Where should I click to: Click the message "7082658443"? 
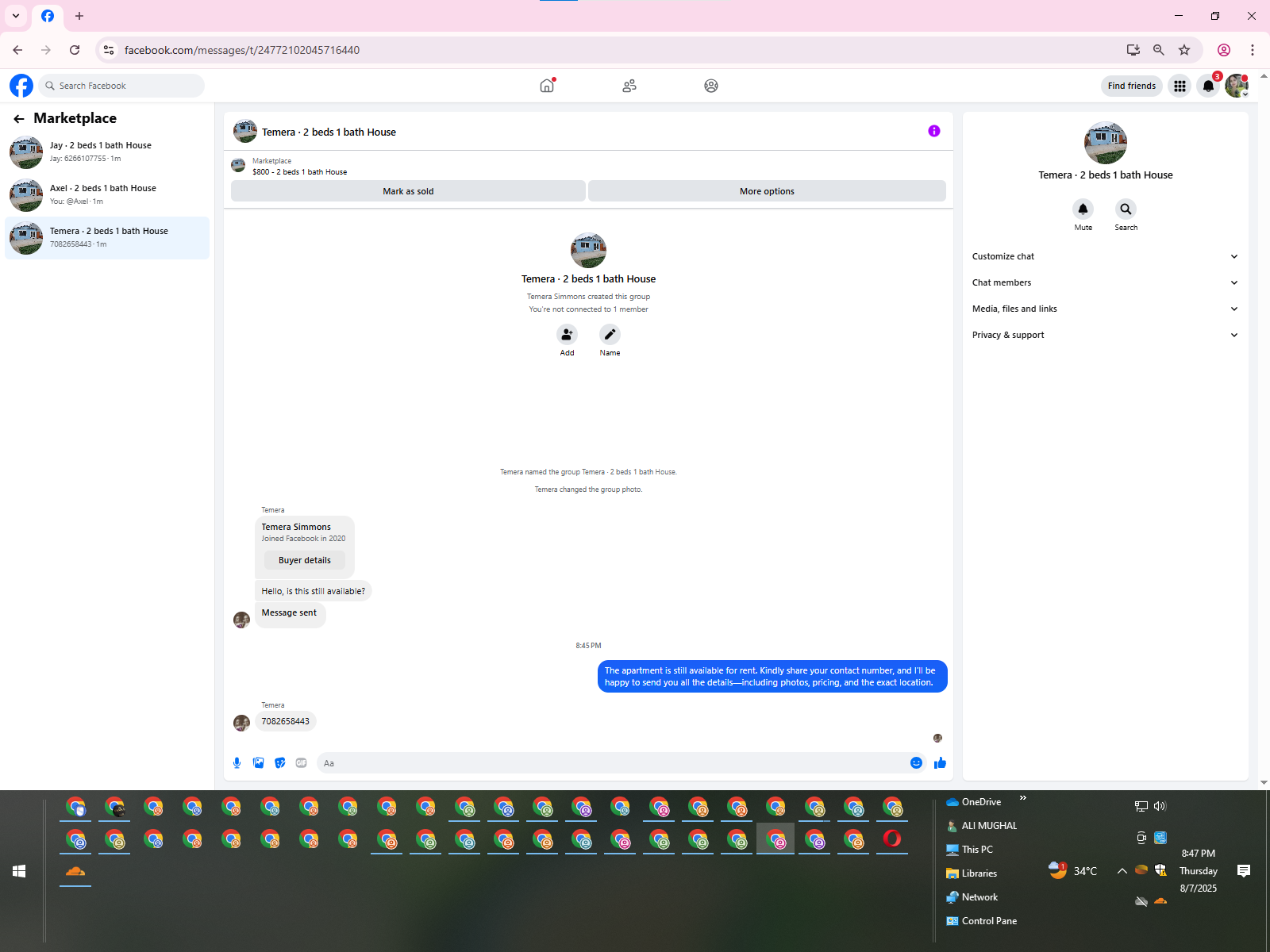coord(286,721)
